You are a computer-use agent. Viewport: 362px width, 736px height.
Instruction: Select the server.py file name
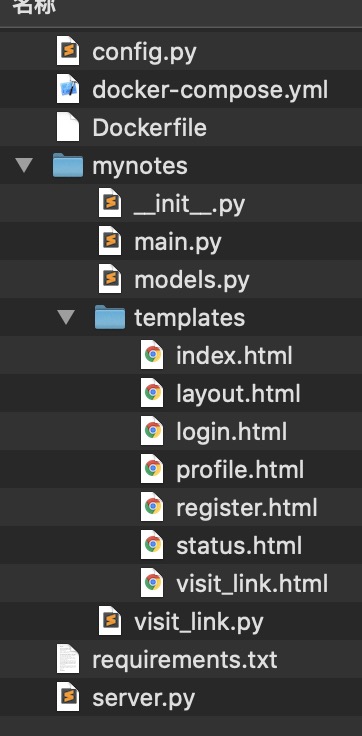coord(143,699)
